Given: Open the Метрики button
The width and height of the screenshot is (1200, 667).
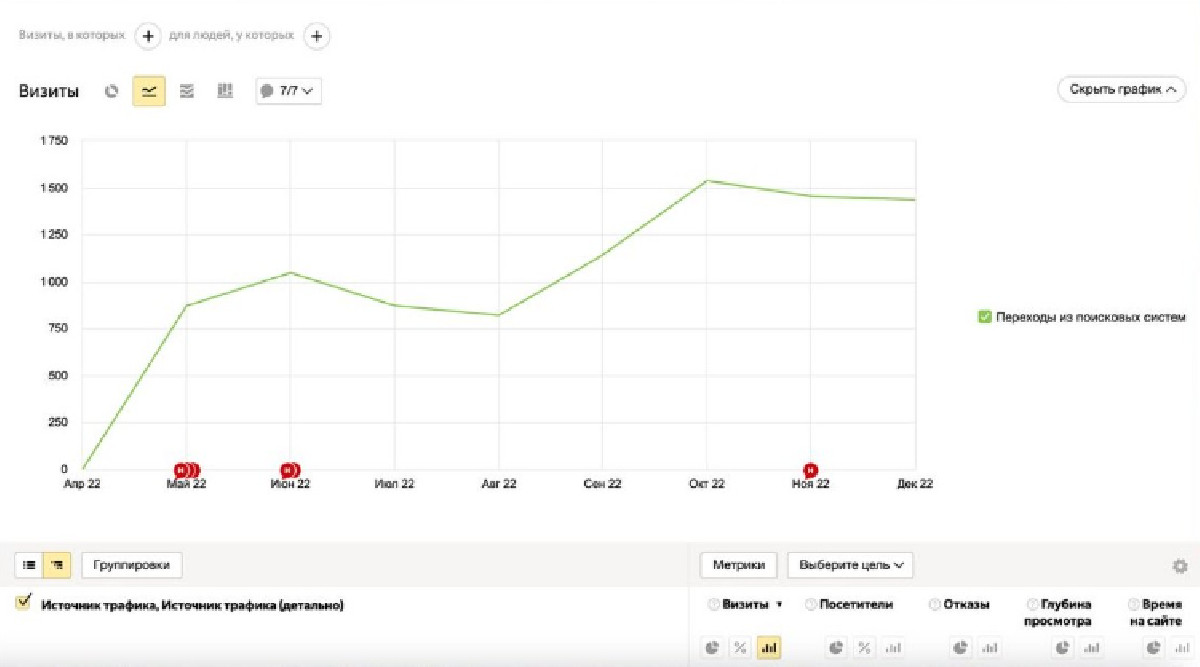Looking at the screenshot, I should (x=739, y=565).
